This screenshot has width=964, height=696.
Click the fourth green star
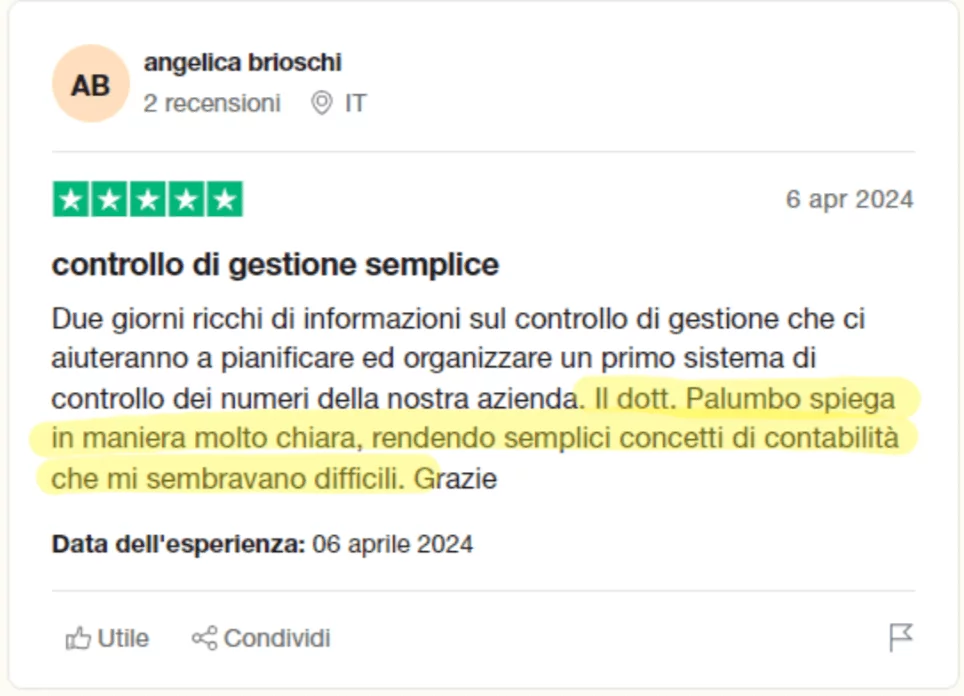coord(186,200)
